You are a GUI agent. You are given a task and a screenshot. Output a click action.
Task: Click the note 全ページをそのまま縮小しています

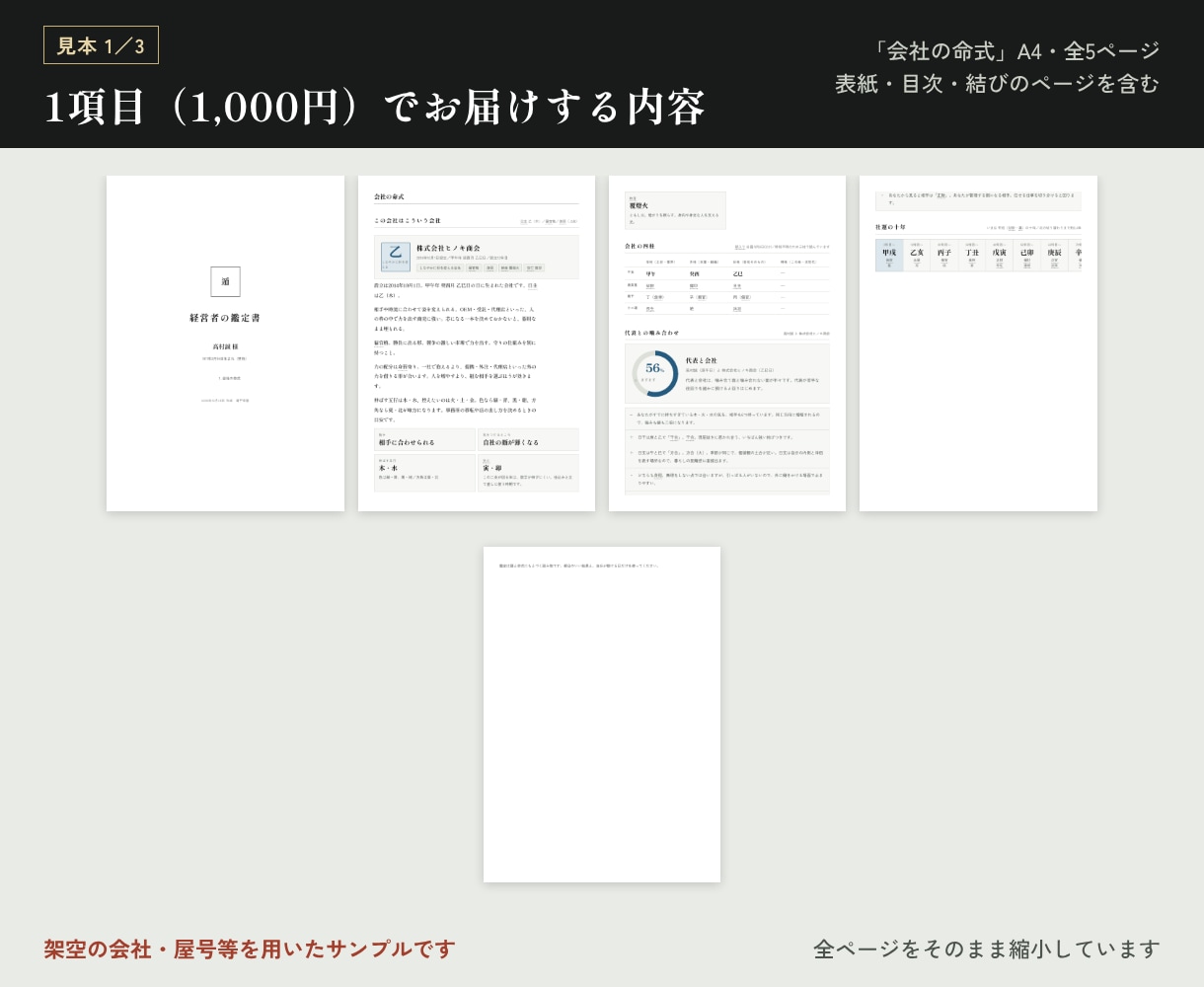tap(987, 949)
